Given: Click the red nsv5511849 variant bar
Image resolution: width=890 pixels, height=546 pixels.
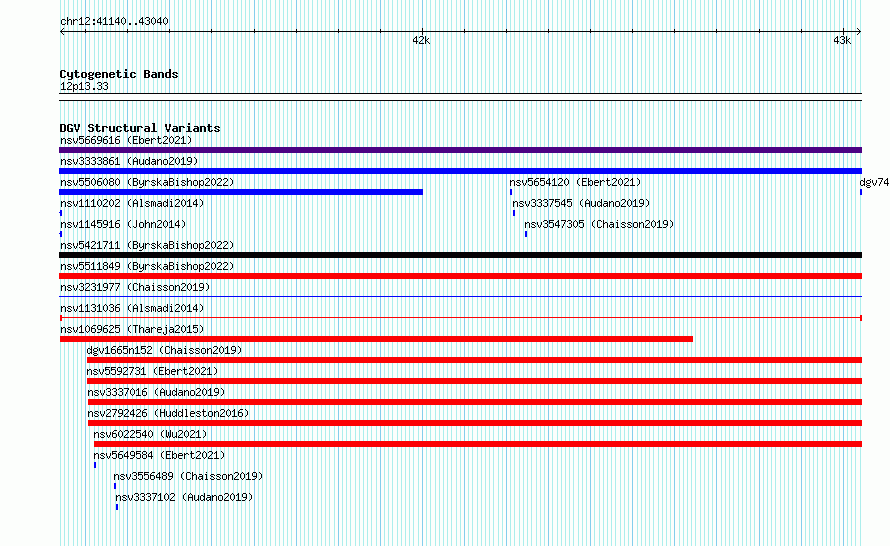Looking at the screenshot, I should (x=460, y=276).
